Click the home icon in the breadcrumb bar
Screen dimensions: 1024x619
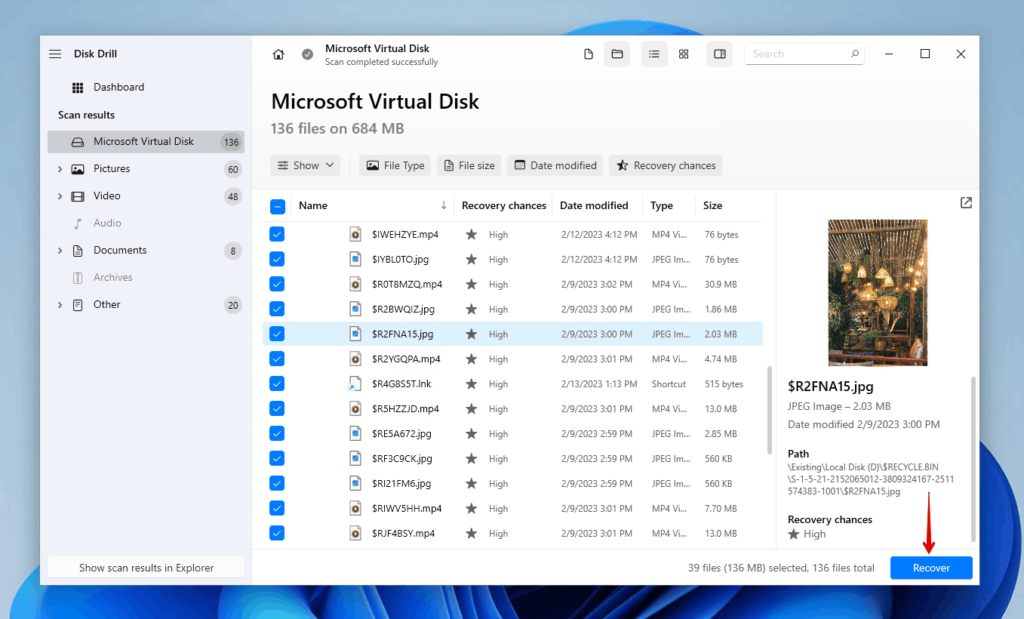(278, 53)
